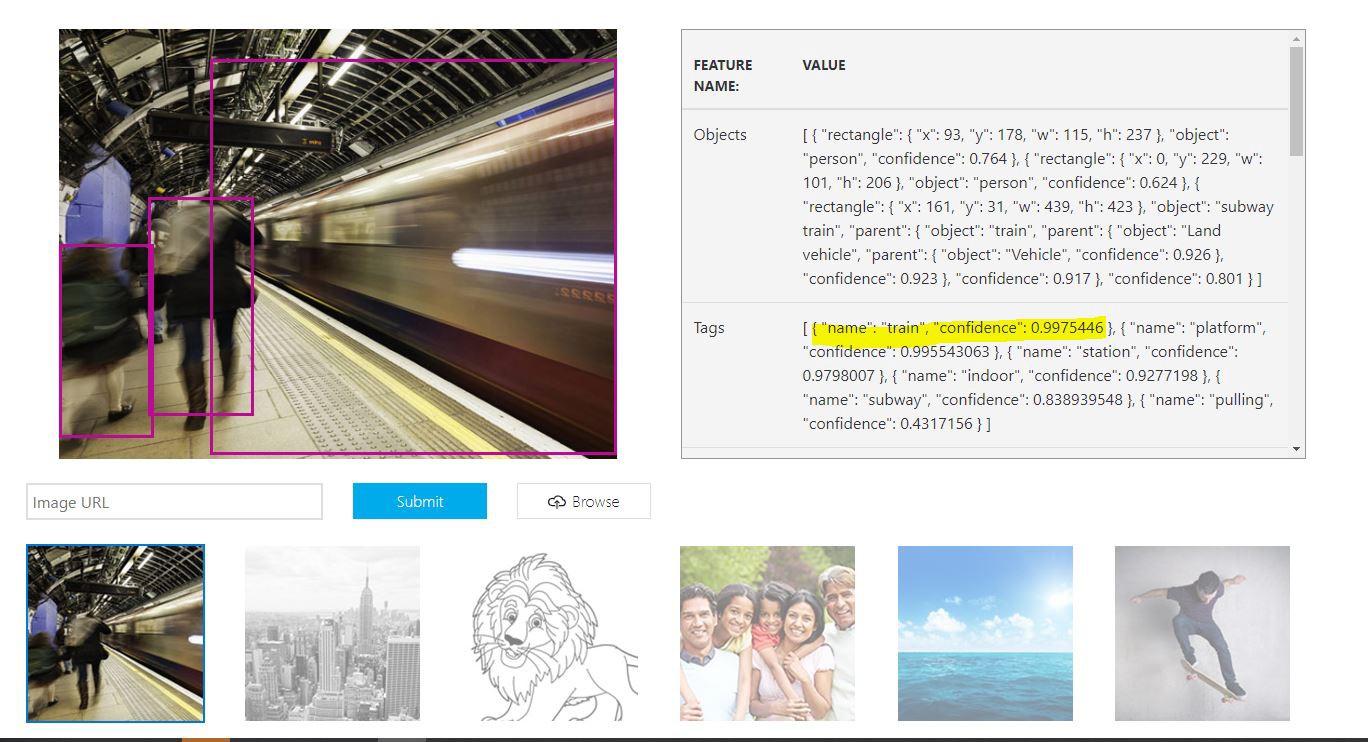Viewport: 1368px width, 742px height.
Task: Select the skateboarder thumbnail
Action: coord(1202,633)
